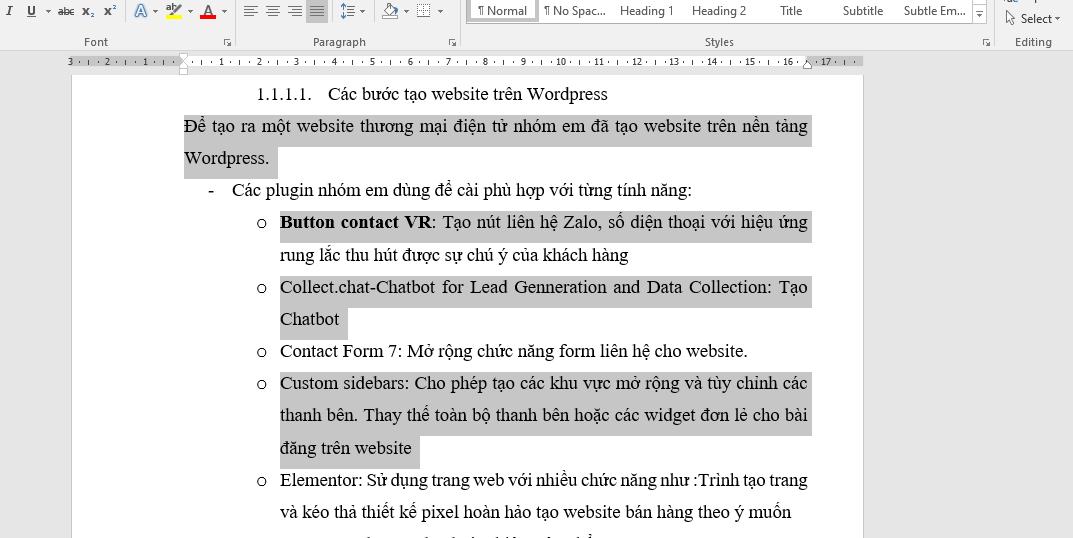1073x538 pixels.
Task: Center the paragraph text
Action: pos(272,11)
